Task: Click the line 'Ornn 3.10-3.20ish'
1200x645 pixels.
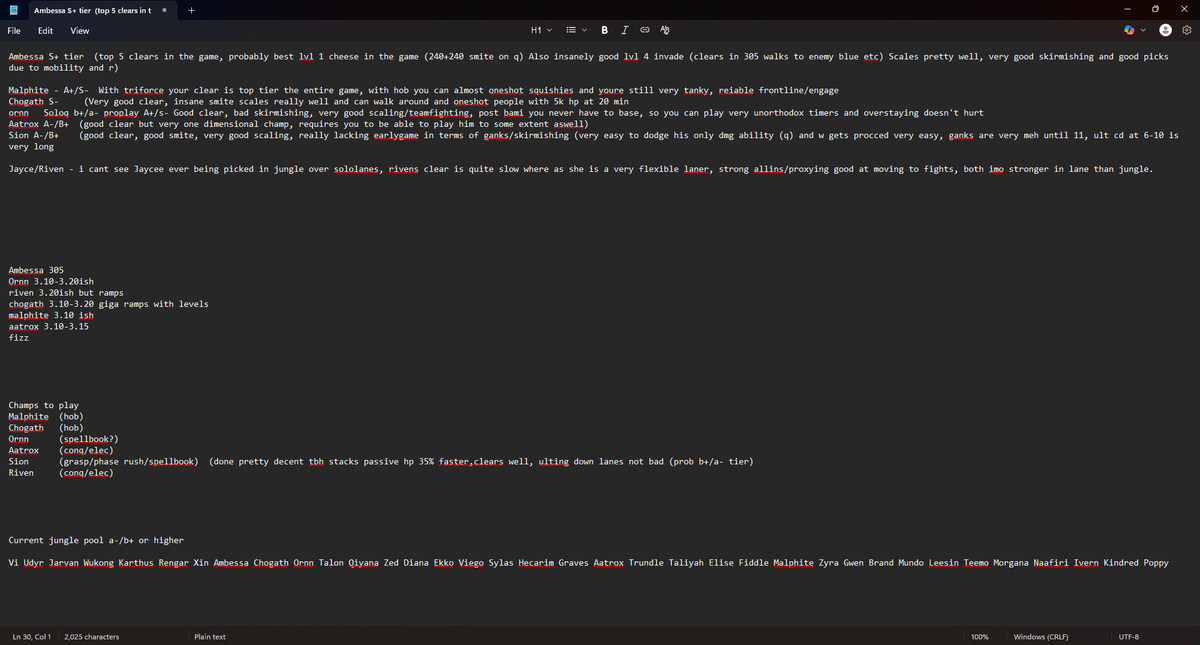Action: [51, 282]
